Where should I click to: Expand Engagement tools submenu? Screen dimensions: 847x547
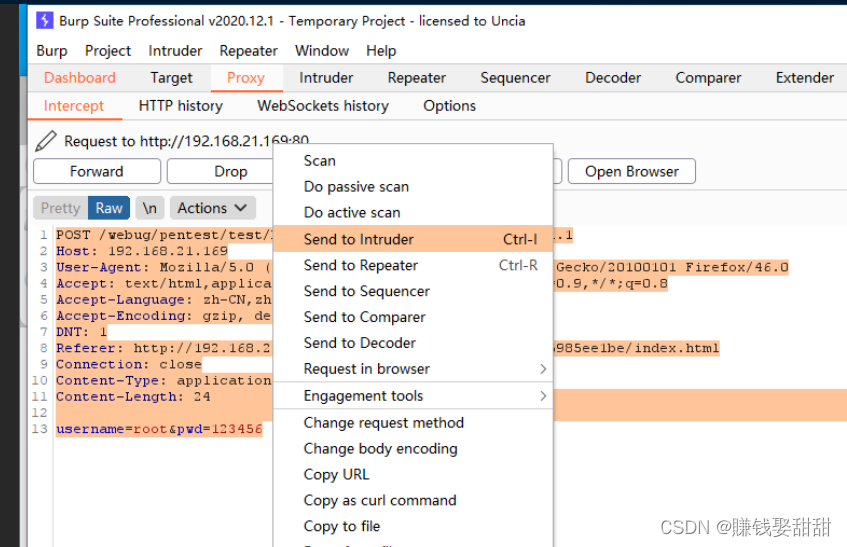click(x=413, y=396)
